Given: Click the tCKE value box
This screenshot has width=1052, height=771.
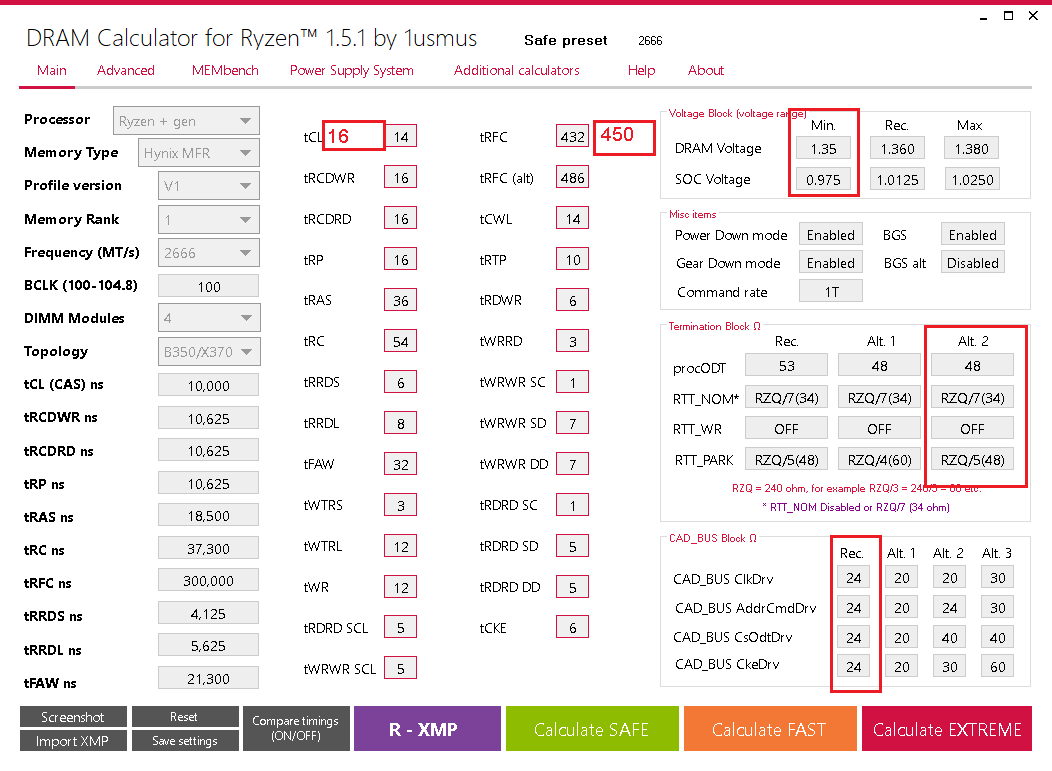Looking at the screenshot, I should pos(572,627).
